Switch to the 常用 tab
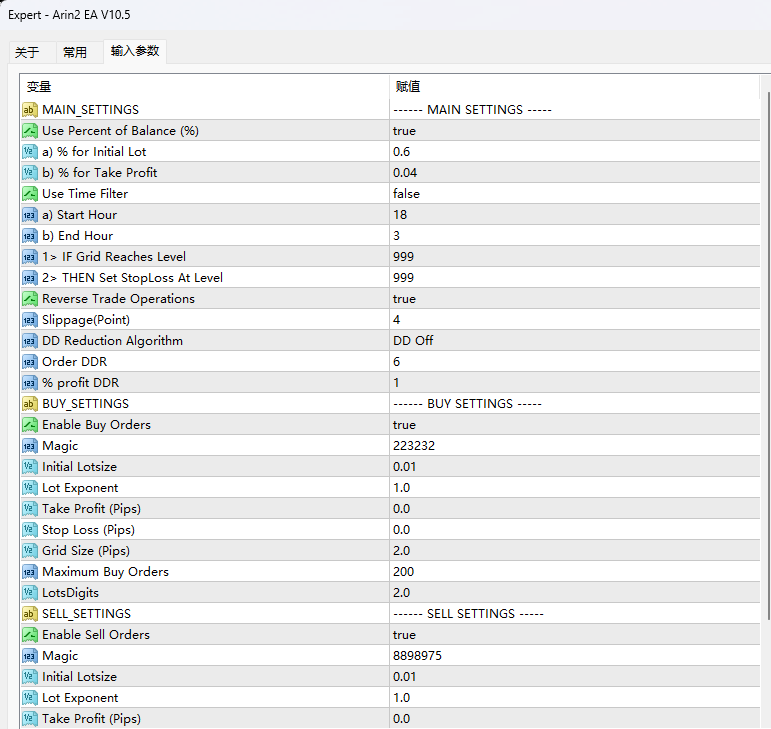The height and width of the screenshot is (729, 771). (75, 52)
